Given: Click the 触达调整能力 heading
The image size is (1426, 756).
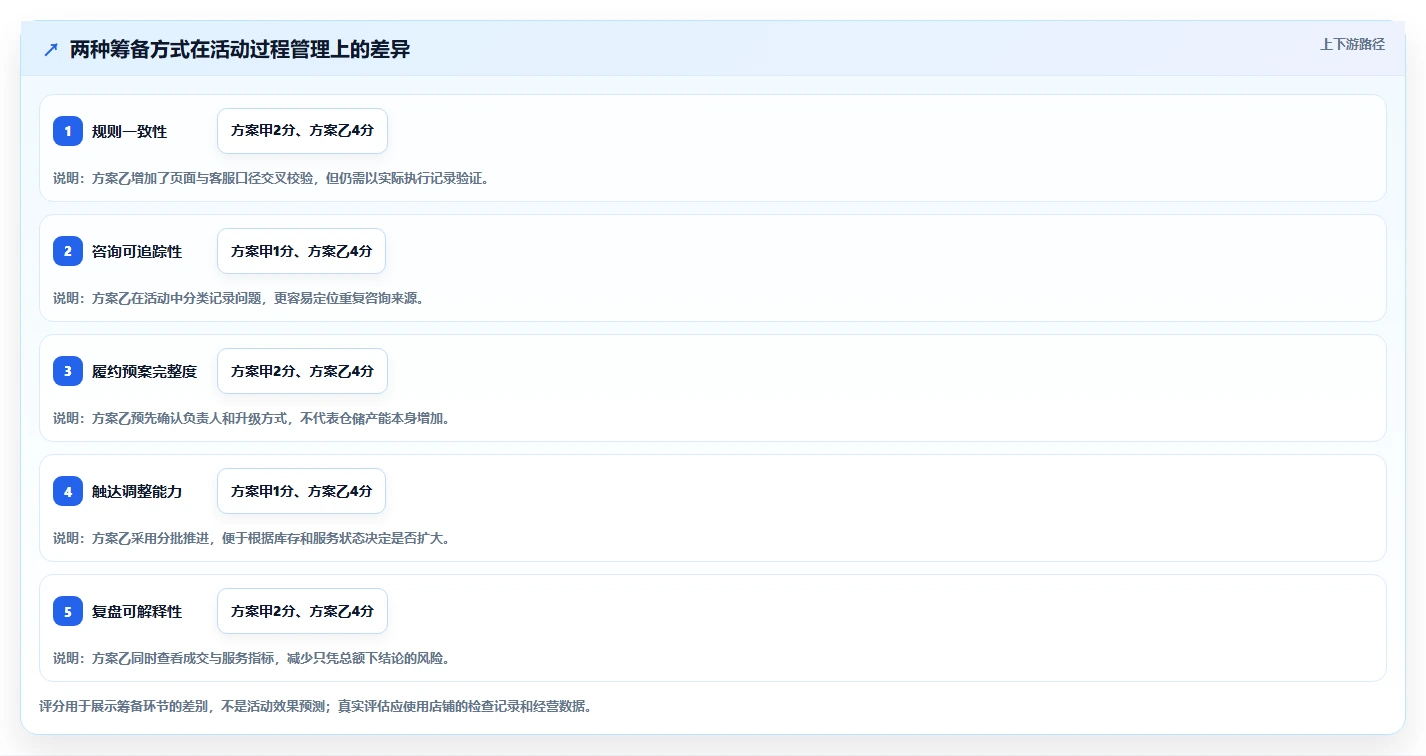Looking at the screenshot, I should 137,491.
